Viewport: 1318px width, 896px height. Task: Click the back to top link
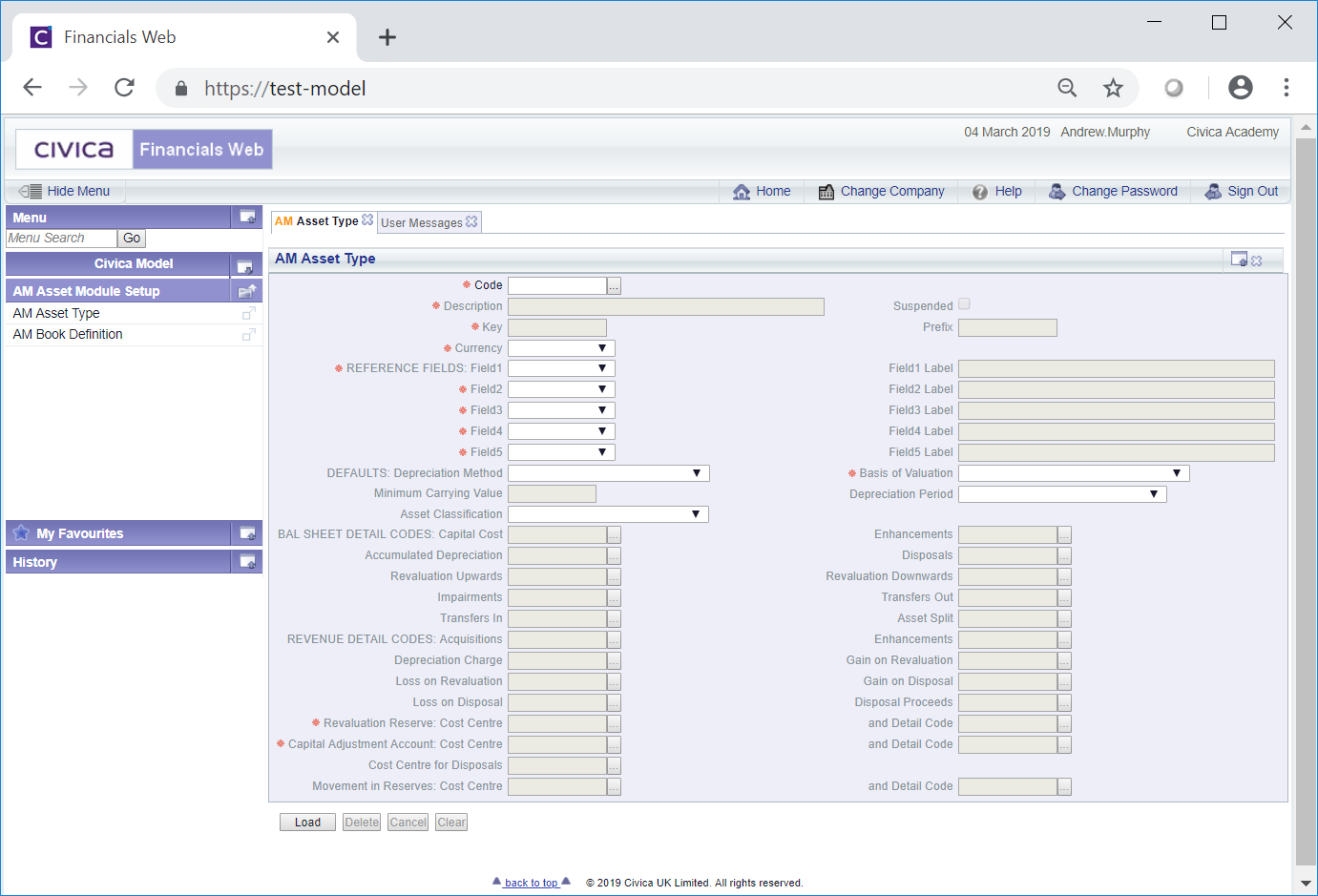pos(531,883)
